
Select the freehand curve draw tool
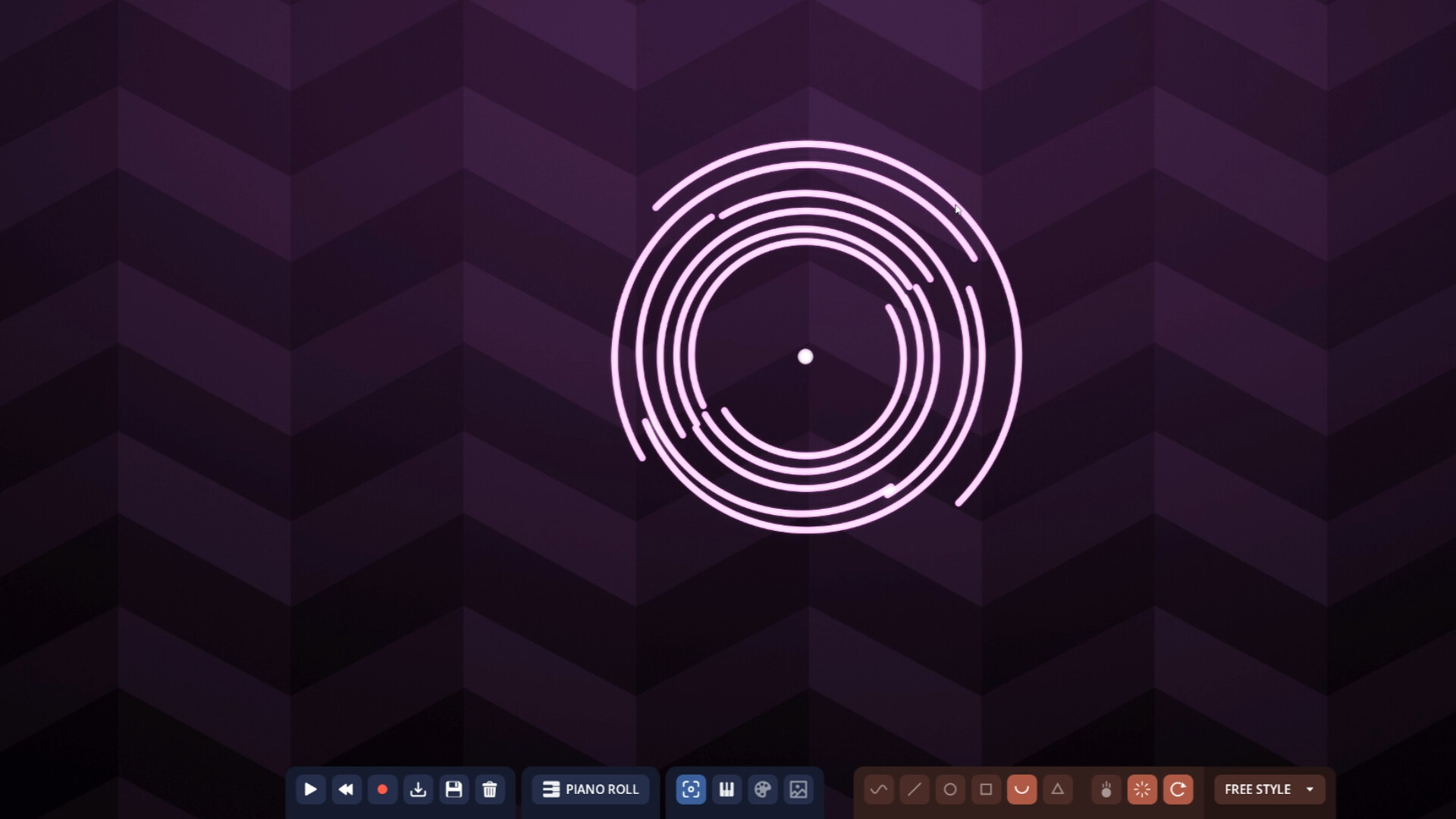[x=879, y=789]
